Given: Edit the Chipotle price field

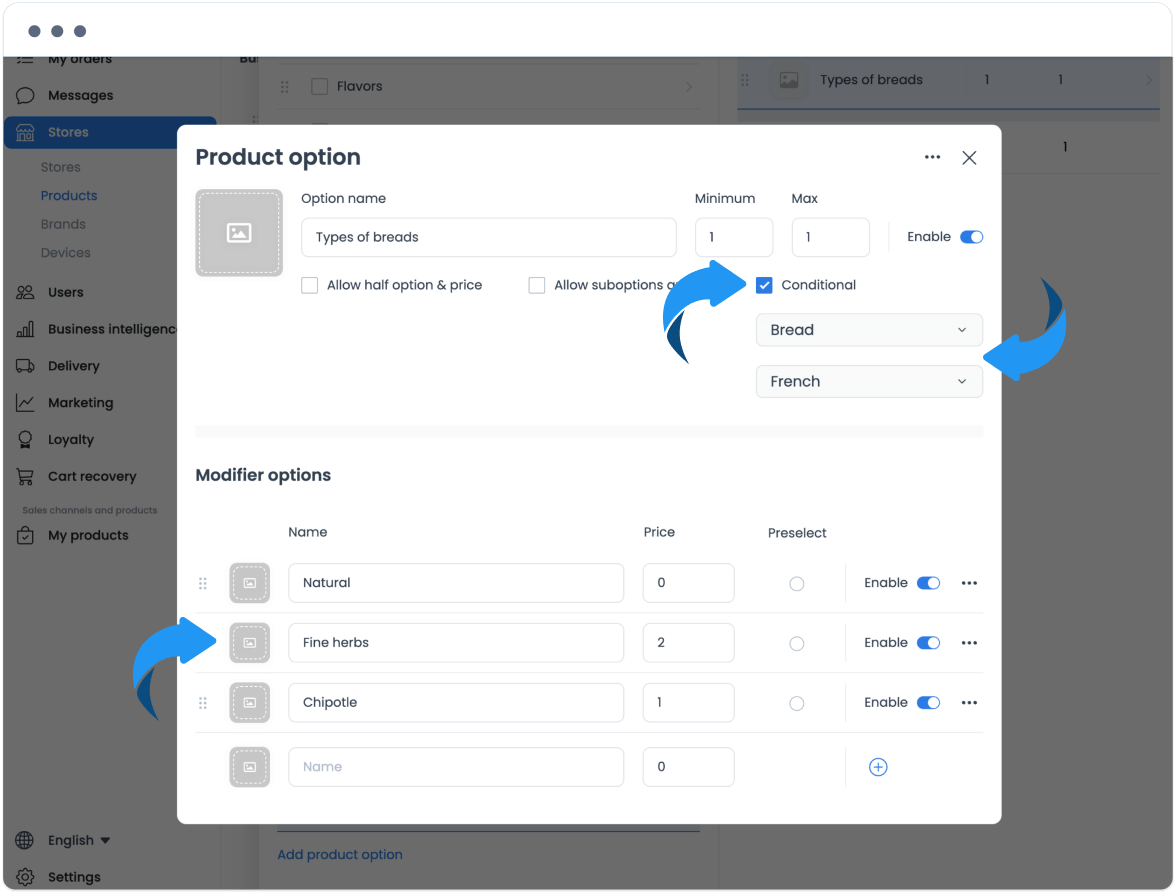Looking at the screenshot, I should click(688, 703).
